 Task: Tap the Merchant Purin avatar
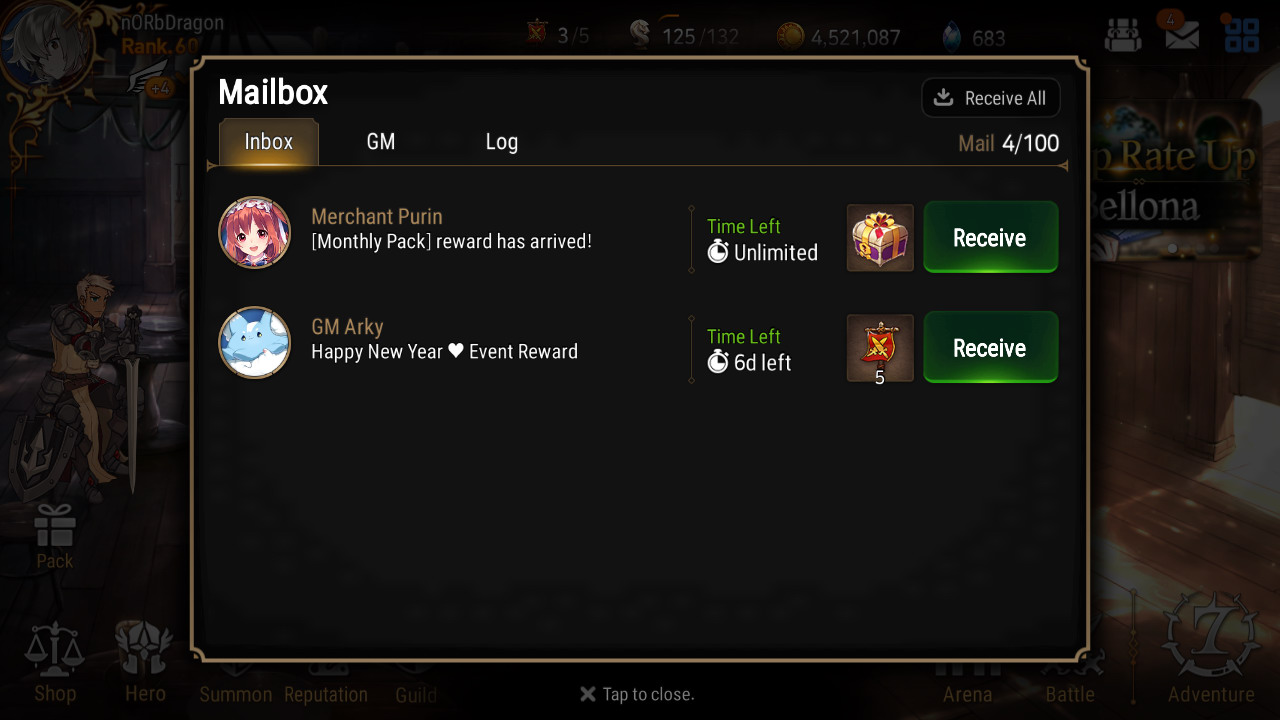point(255,233)
